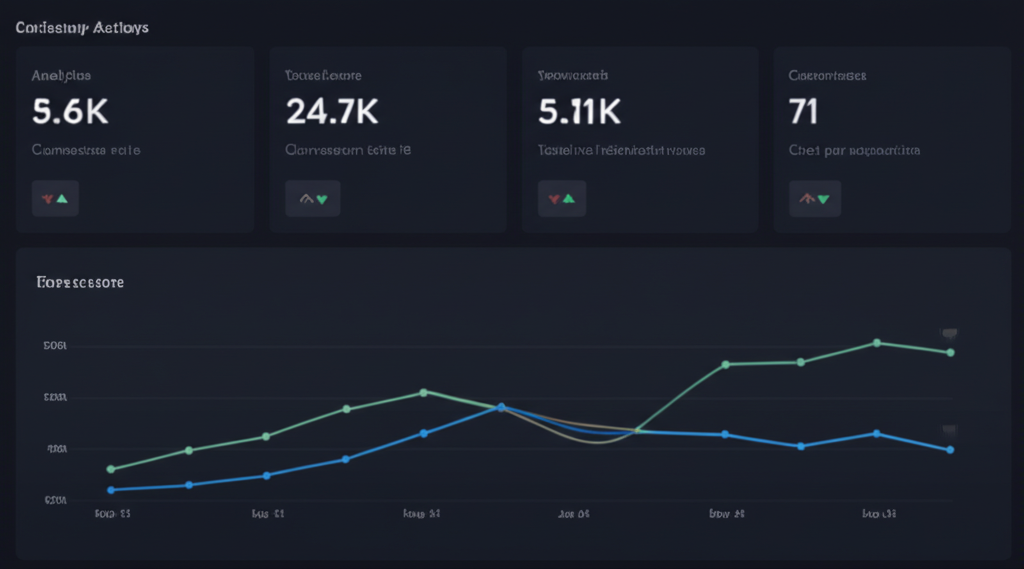Select the highest data point on the green line

pyautogui.click(x=877, y=343)
